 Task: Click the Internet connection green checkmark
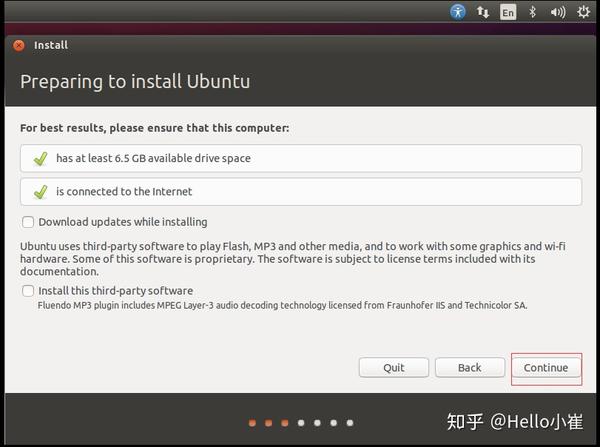41,192
